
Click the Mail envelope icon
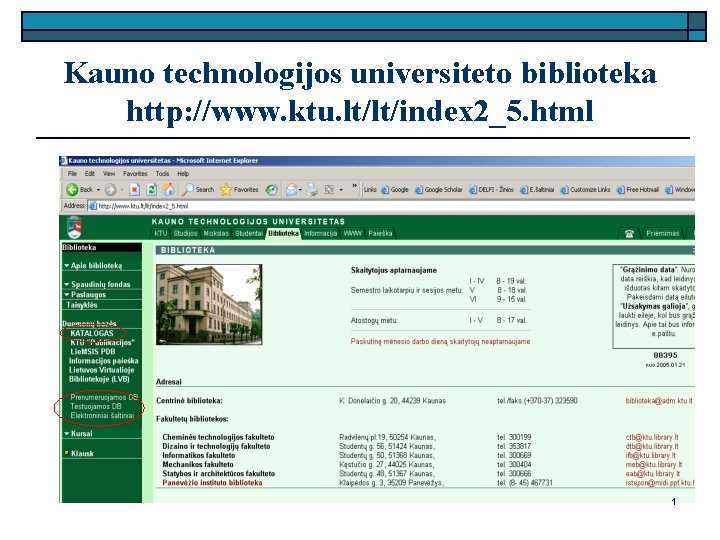click(x=291, y=189)
